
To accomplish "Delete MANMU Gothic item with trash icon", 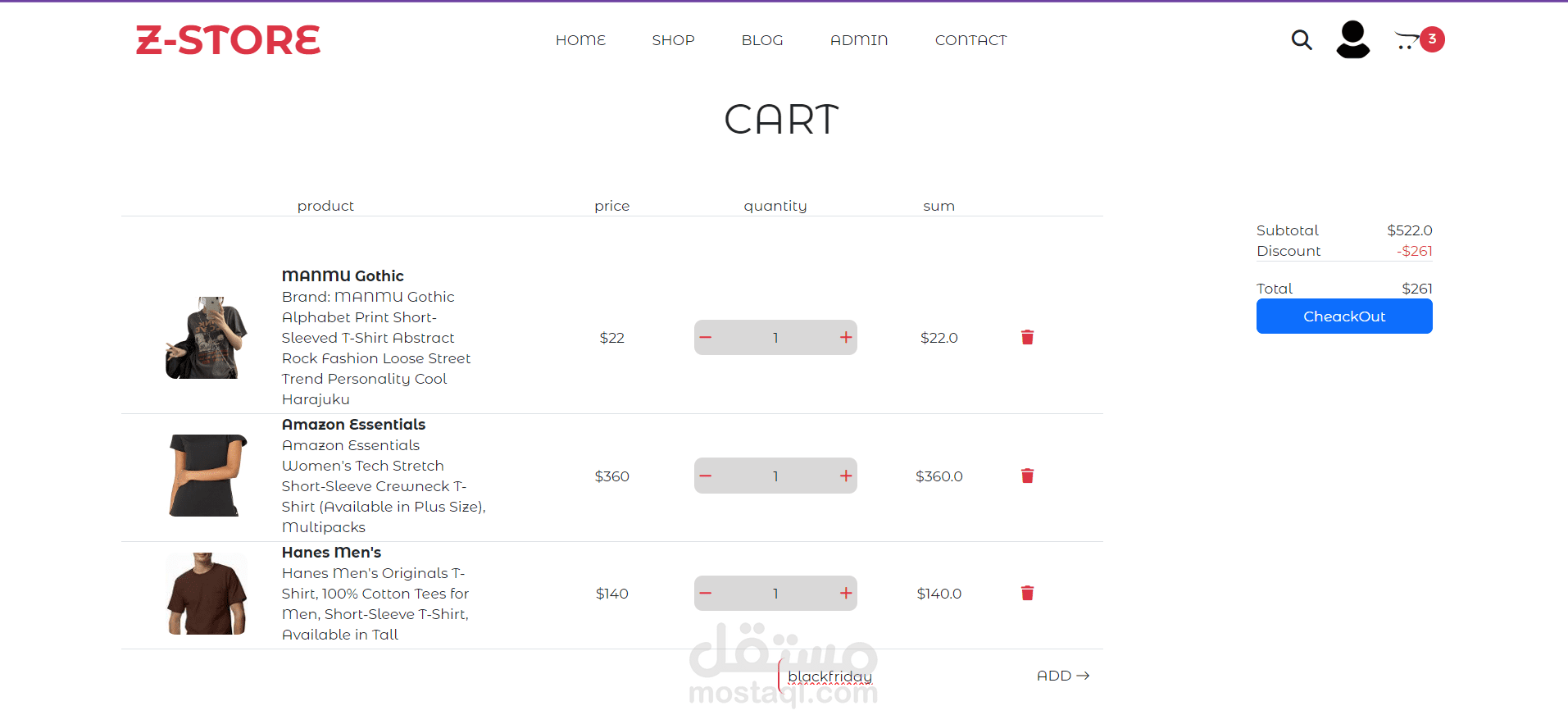I will click(x=1027, y=337).
